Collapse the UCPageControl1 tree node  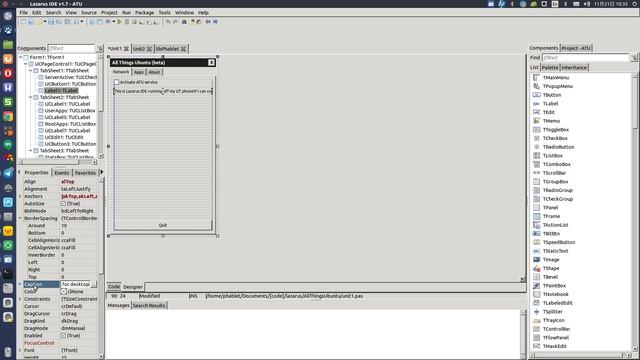pos(25,64)
